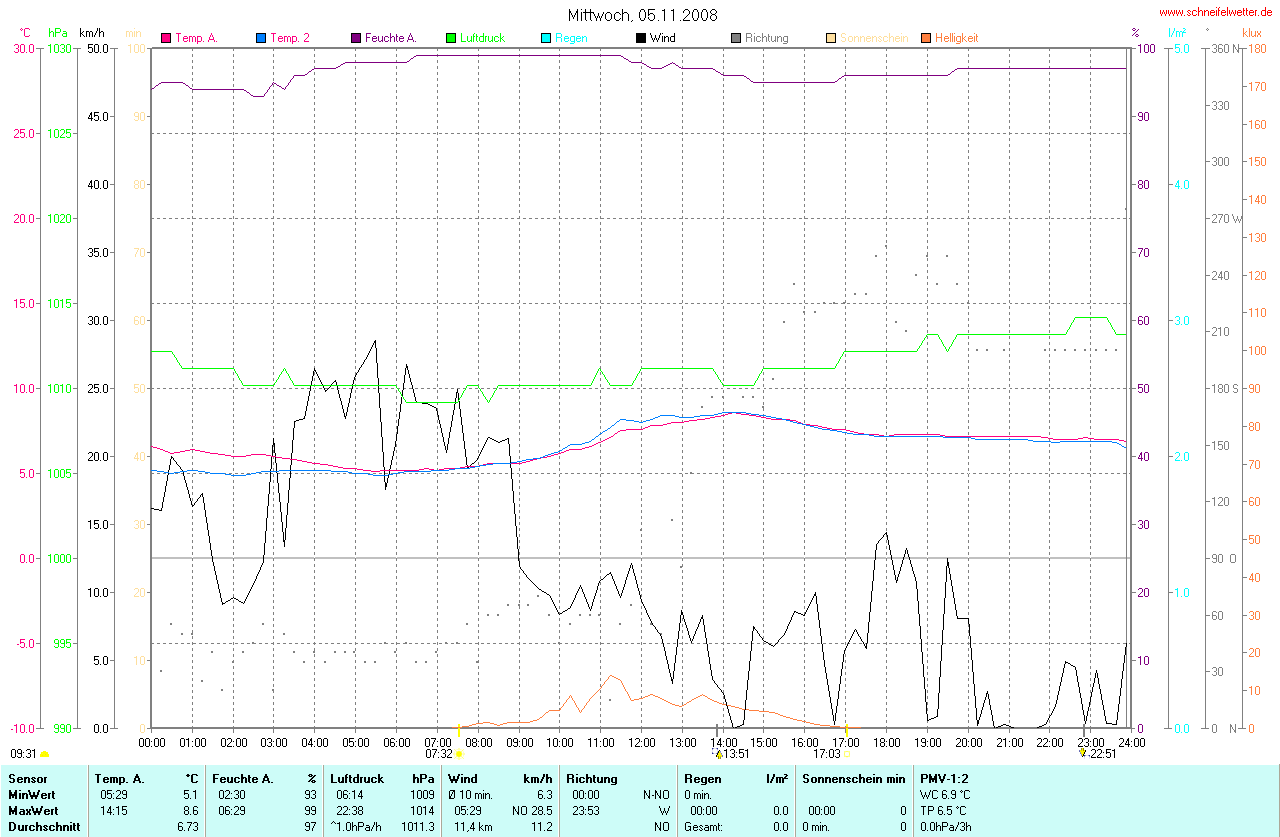Click the pressure min time 06:14
The height and width of the screenshot is (837, 1280).
[350, 794]
